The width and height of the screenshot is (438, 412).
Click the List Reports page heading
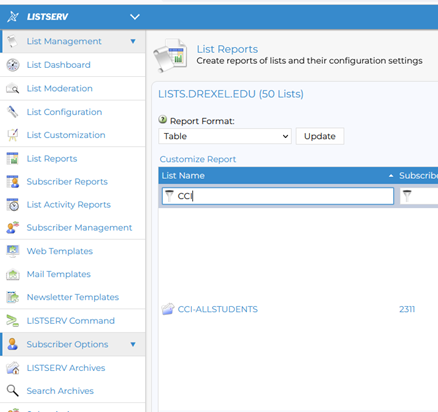[x=227, y=49]
